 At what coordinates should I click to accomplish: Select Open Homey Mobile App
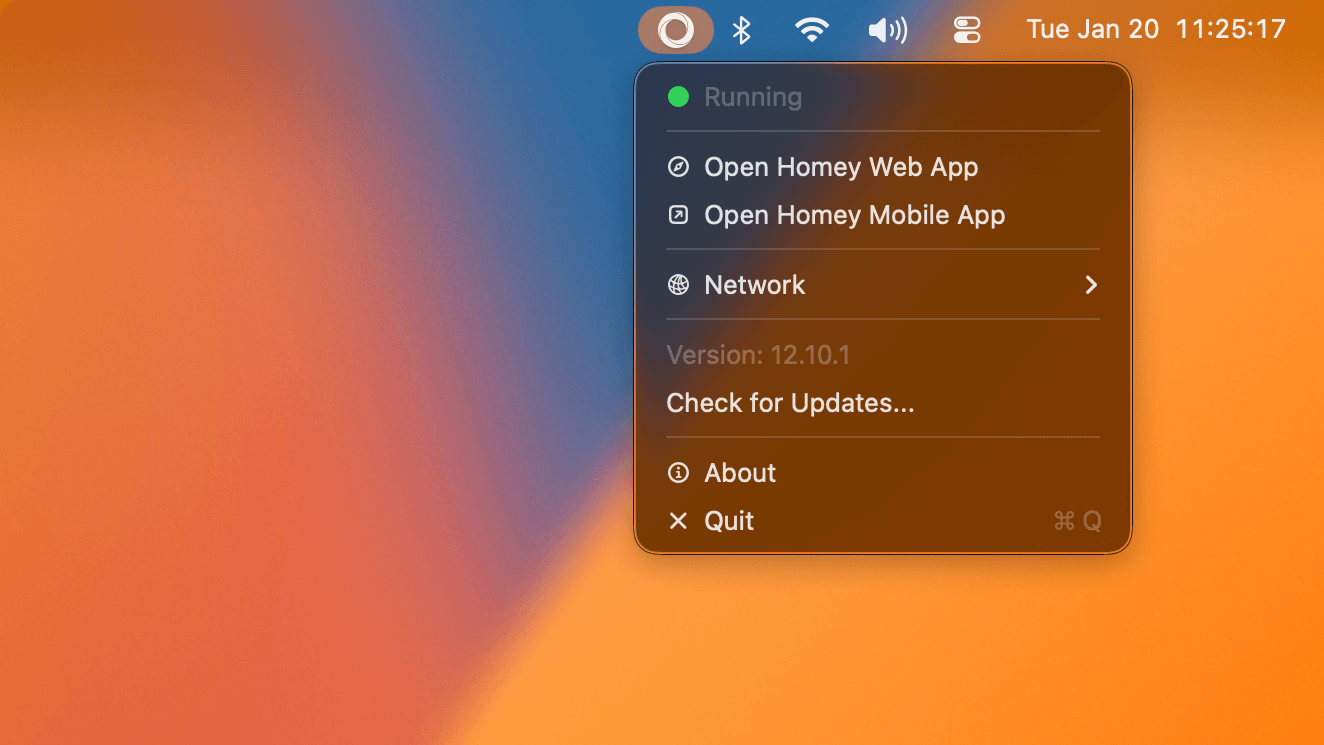pyautogui.click(x=854, y=214)
